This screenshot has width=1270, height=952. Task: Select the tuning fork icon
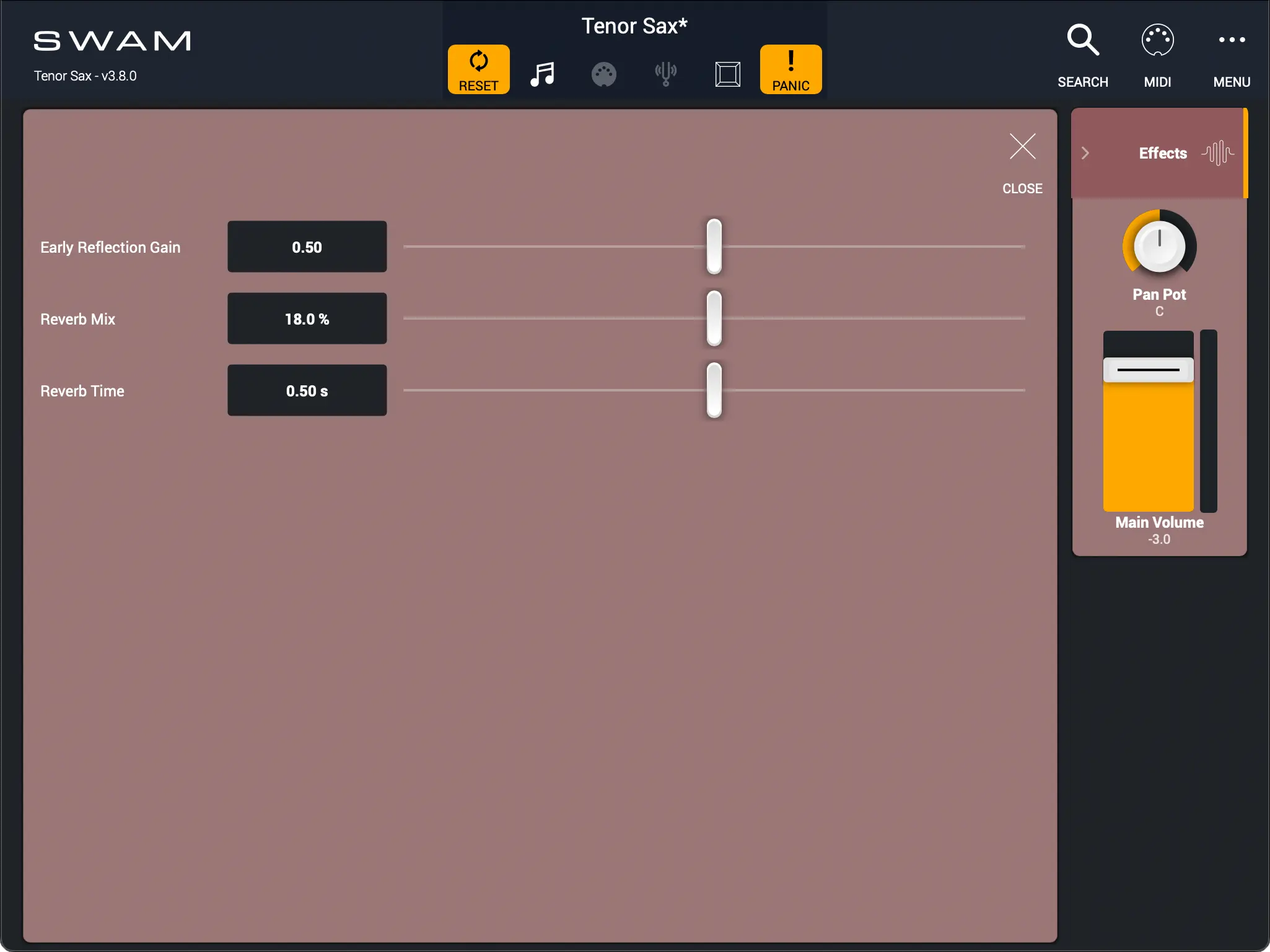665,74
